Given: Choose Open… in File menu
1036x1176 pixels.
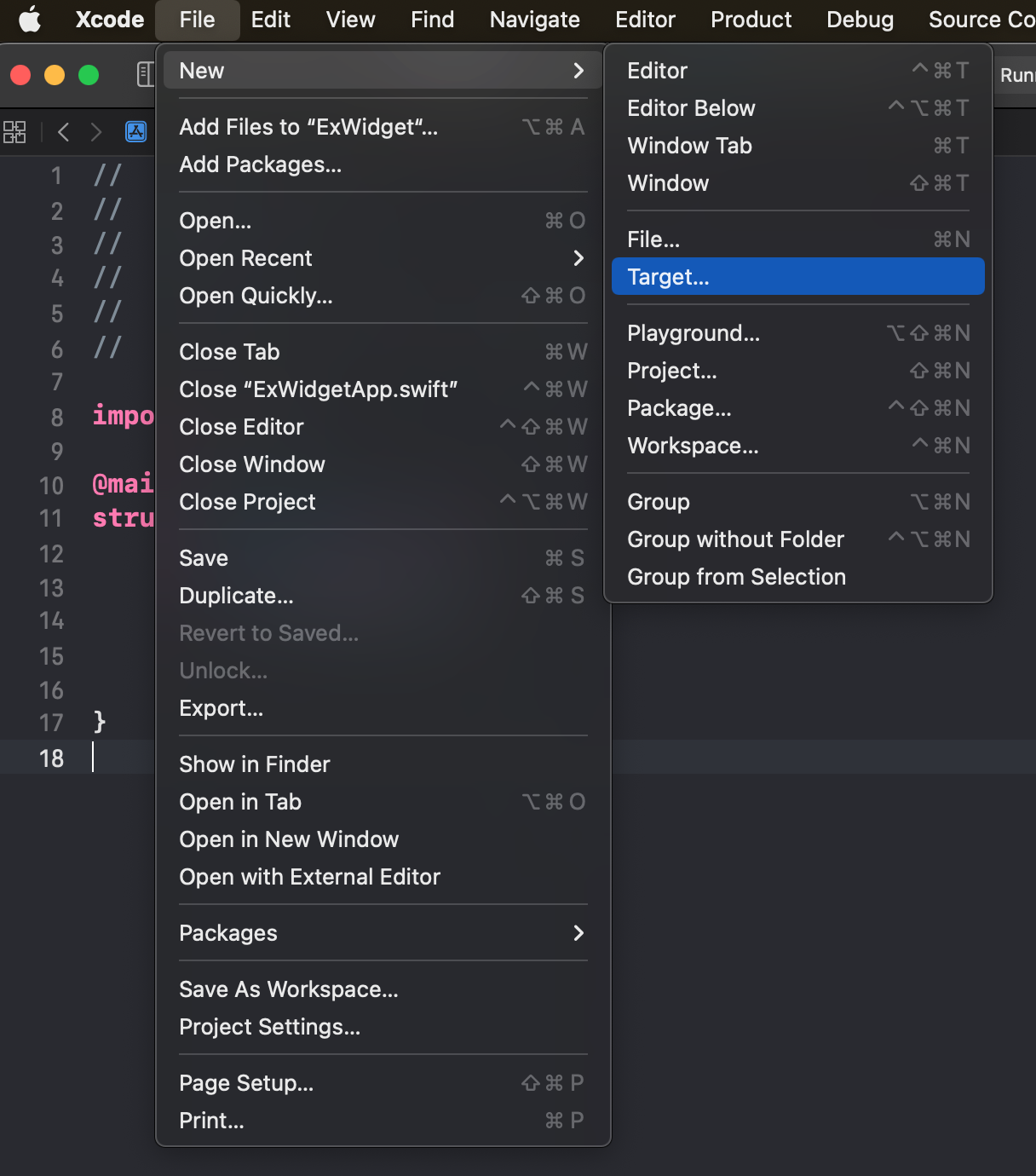Looking at the screenshot, I should [x=383, y=220].
